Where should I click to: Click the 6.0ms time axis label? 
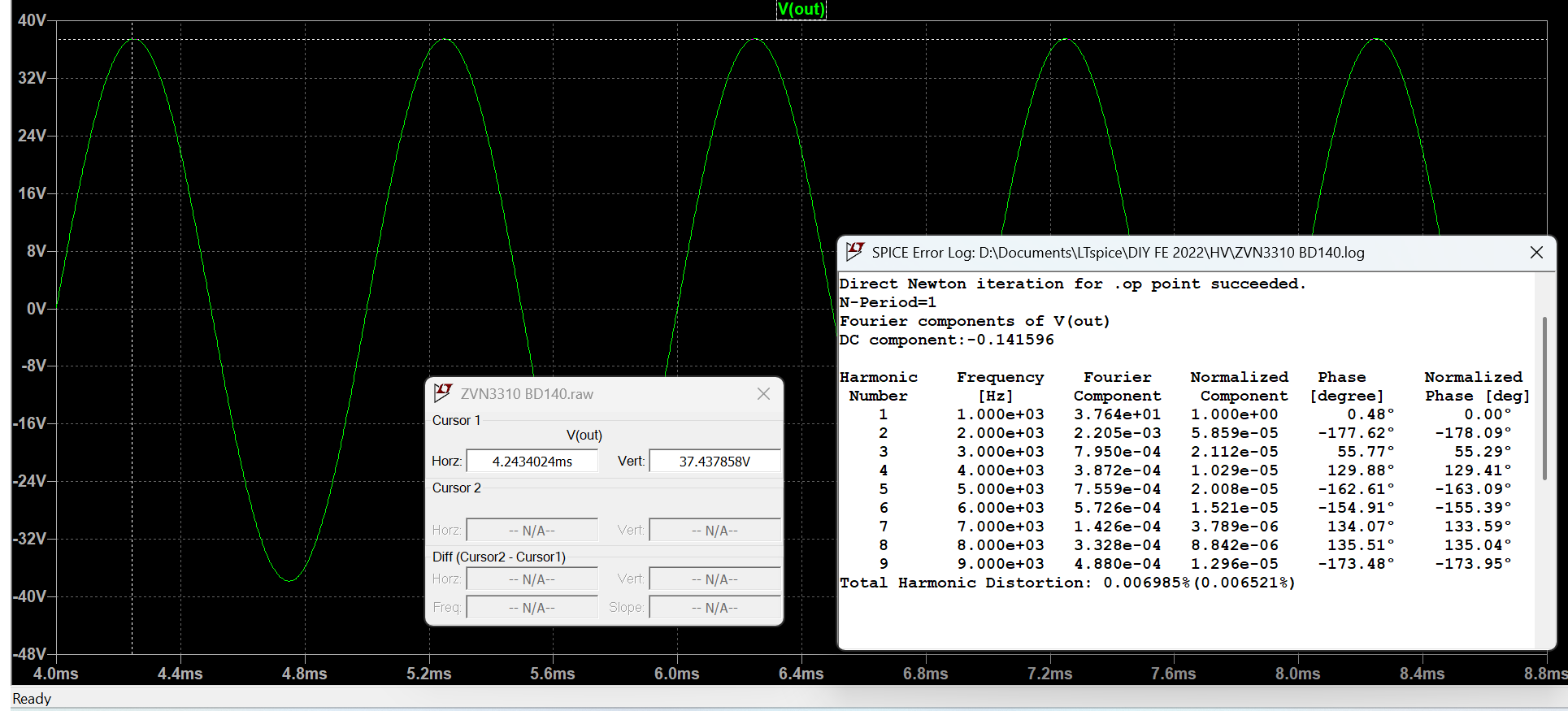click(x=676, y=674)
